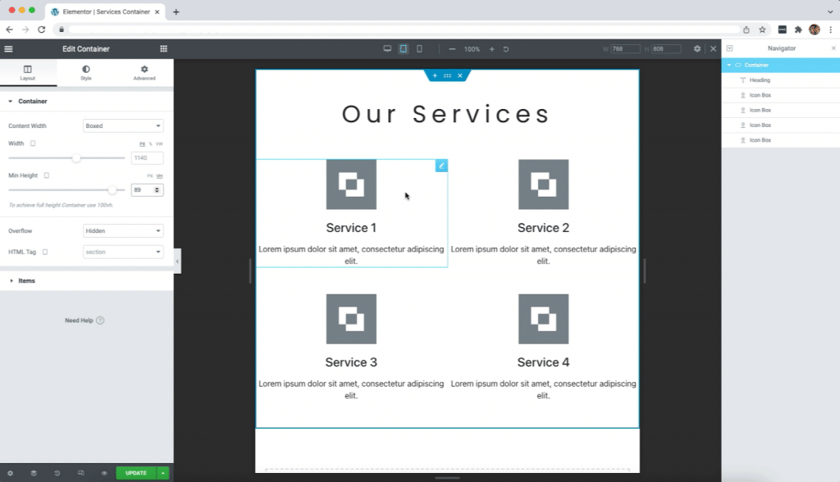This screenshot has width=840, height=482.
Task: Open the History panel icon
Action: [x=57, y=473]
